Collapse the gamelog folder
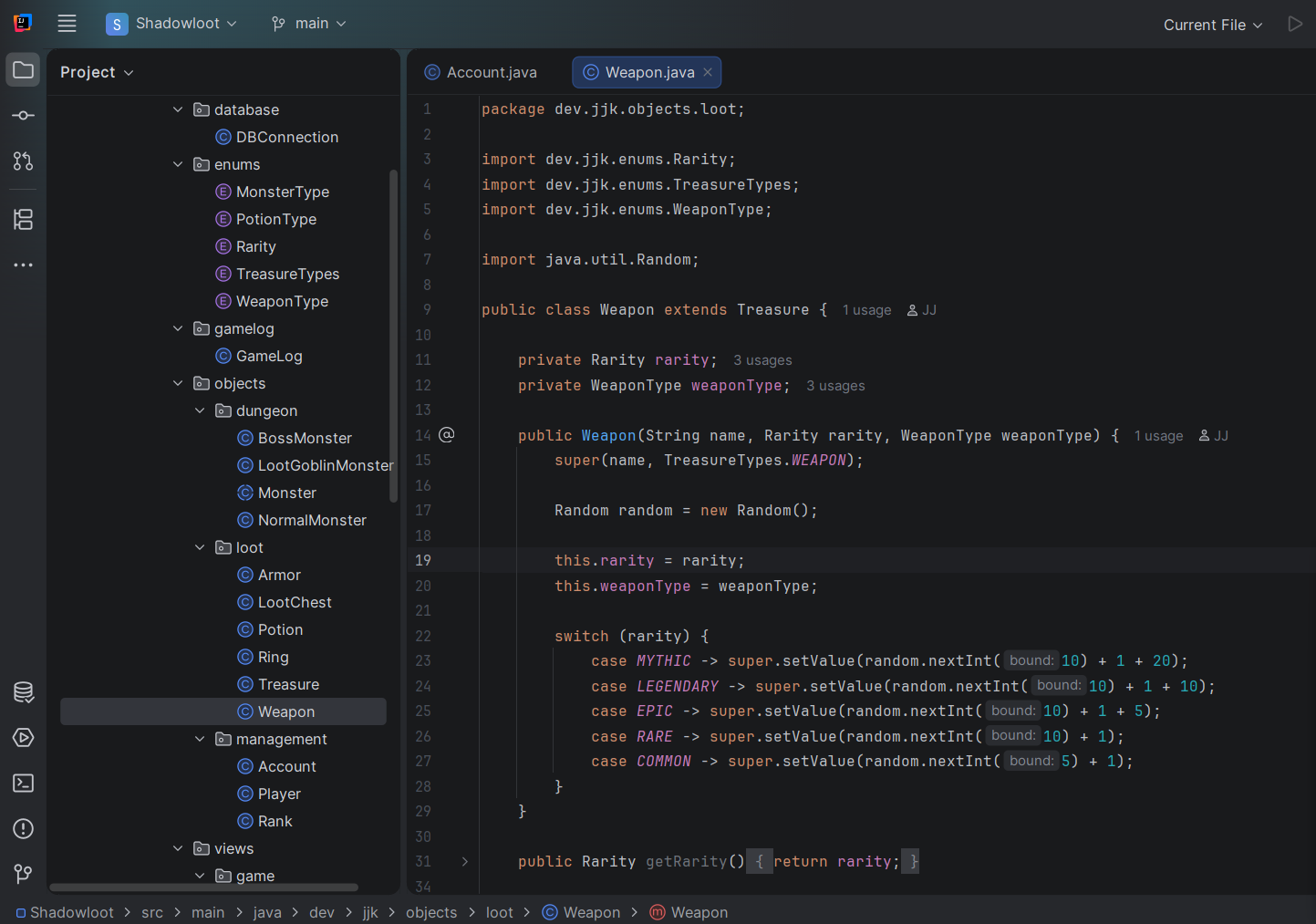Image resolution: width=1316 pixels, height=924 pixels. pyautogui.click(x=178, y=328)
